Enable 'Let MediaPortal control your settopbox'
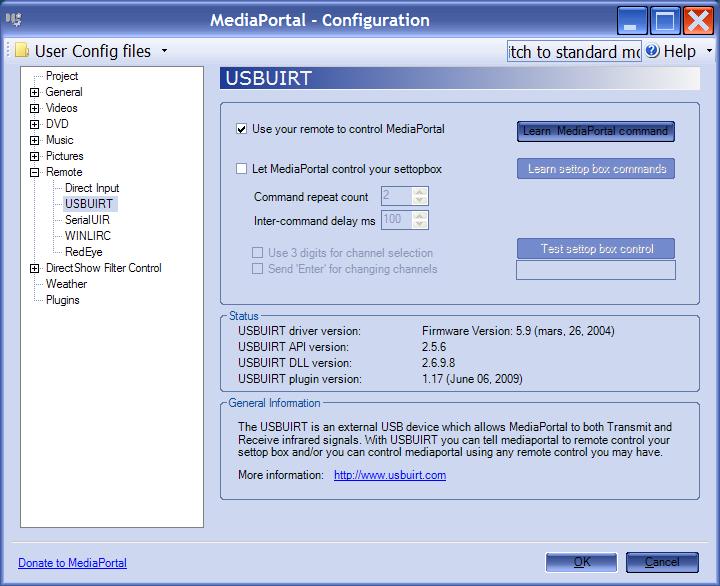Viewport: 720px width, 586px height. point(241,169)
